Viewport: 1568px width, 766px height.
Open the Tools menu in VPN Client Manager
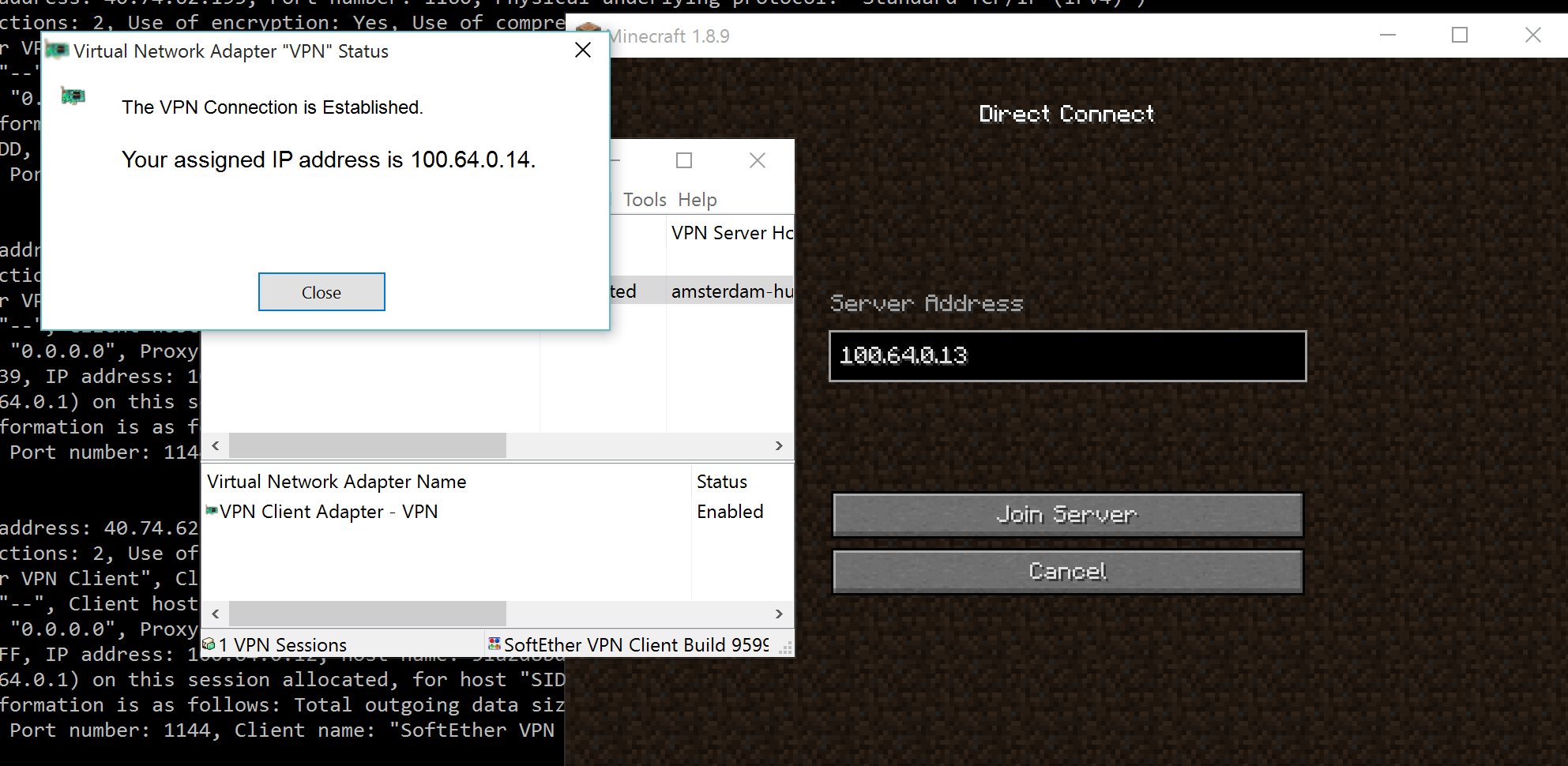tap(645, 200)
